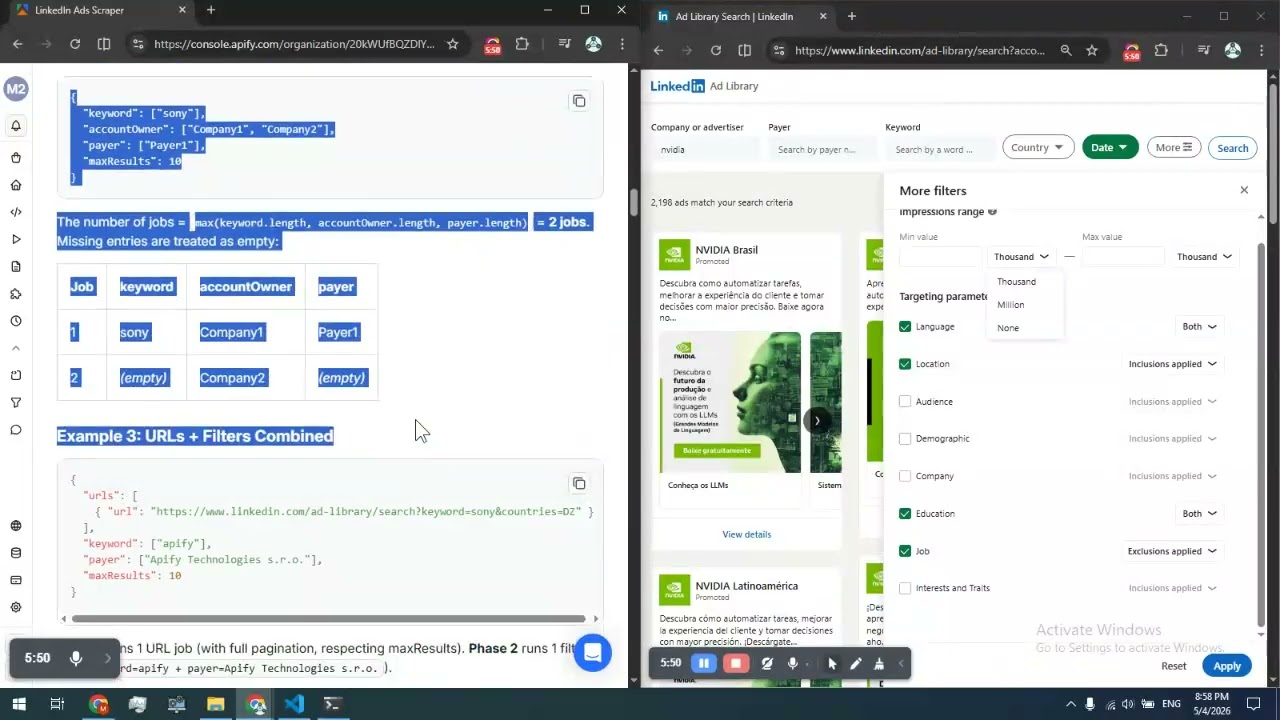Click Apply in More filters panel
Image resolution: width=1280 pixels, height=720 pixels.
coord(1227,666)
